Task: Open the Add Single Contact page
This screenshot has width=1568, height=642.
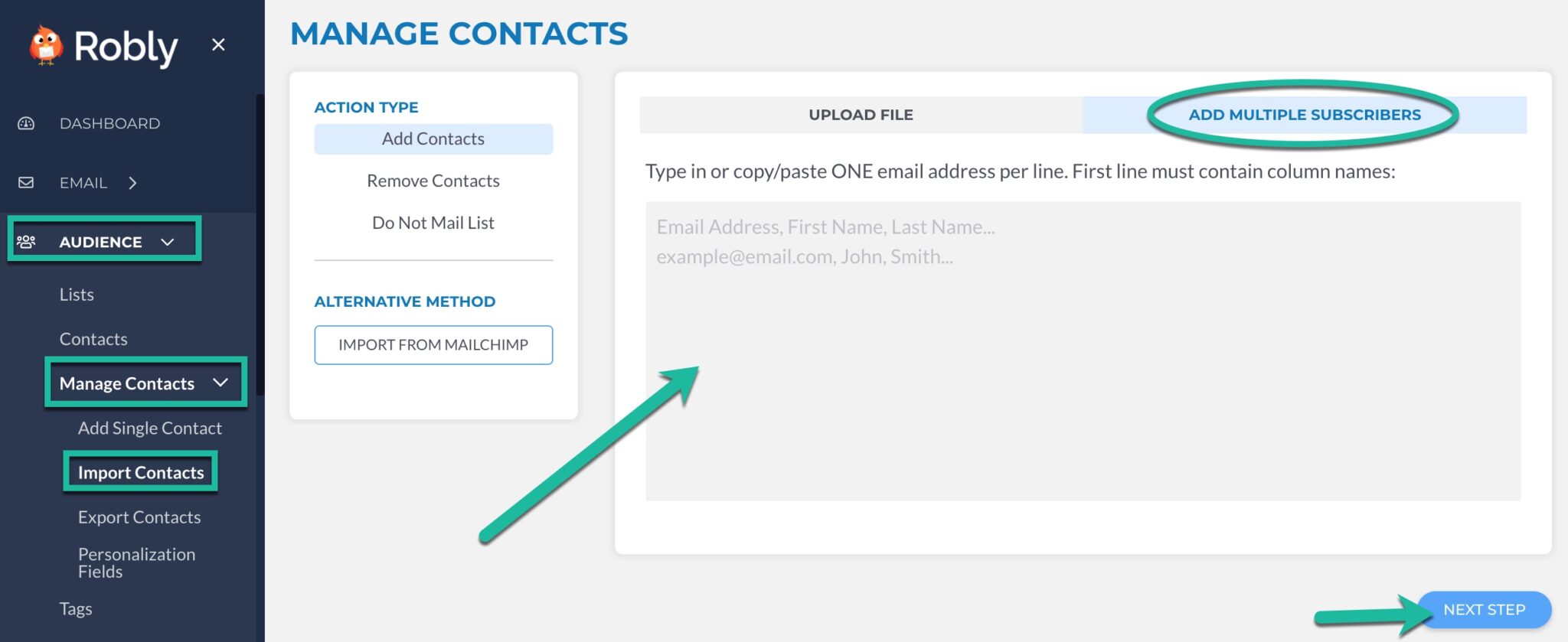Action: (x=149, y=428)
